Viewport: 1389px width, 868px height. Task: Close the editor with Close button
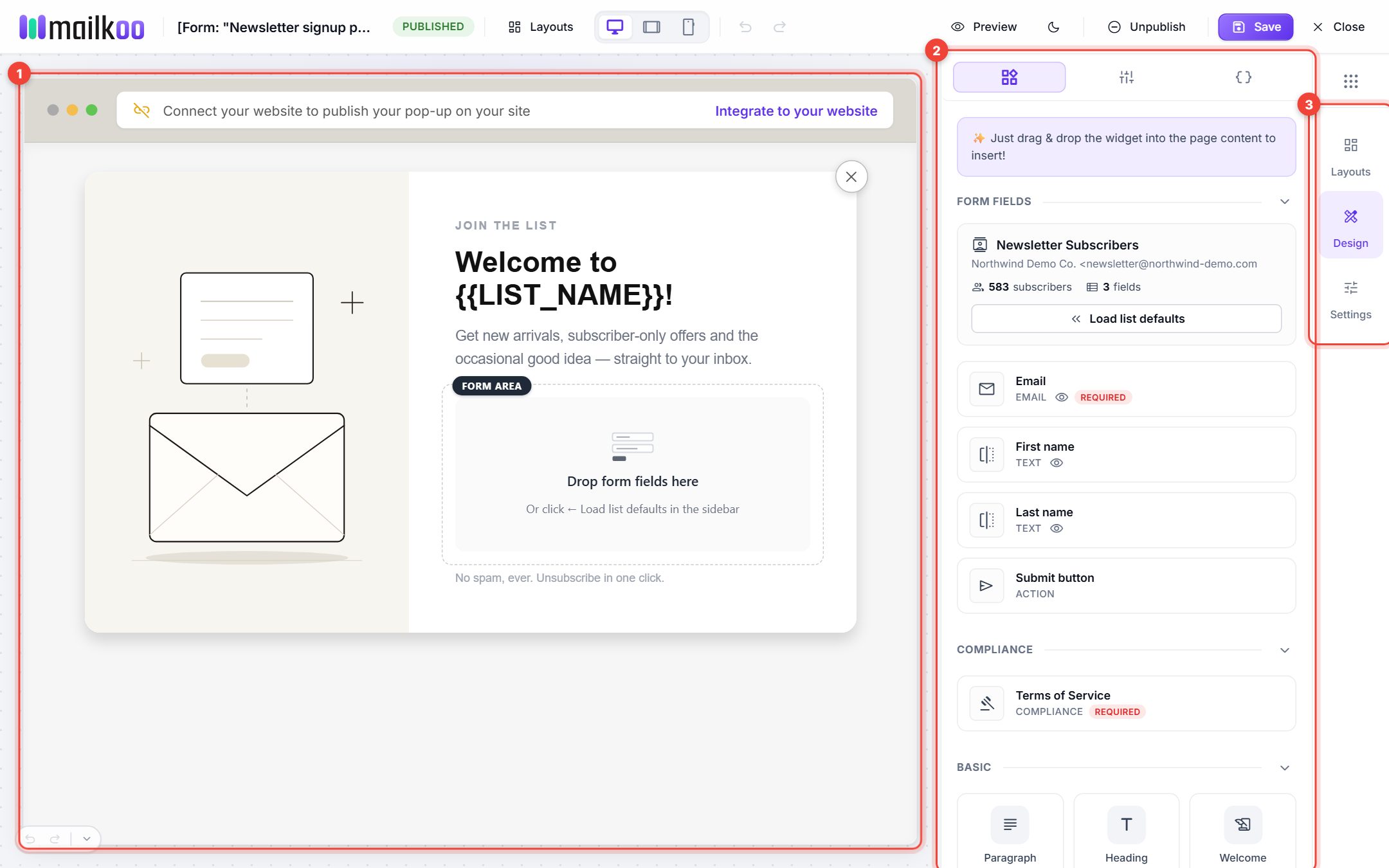pyautogui.click(x=1338, y=27)
